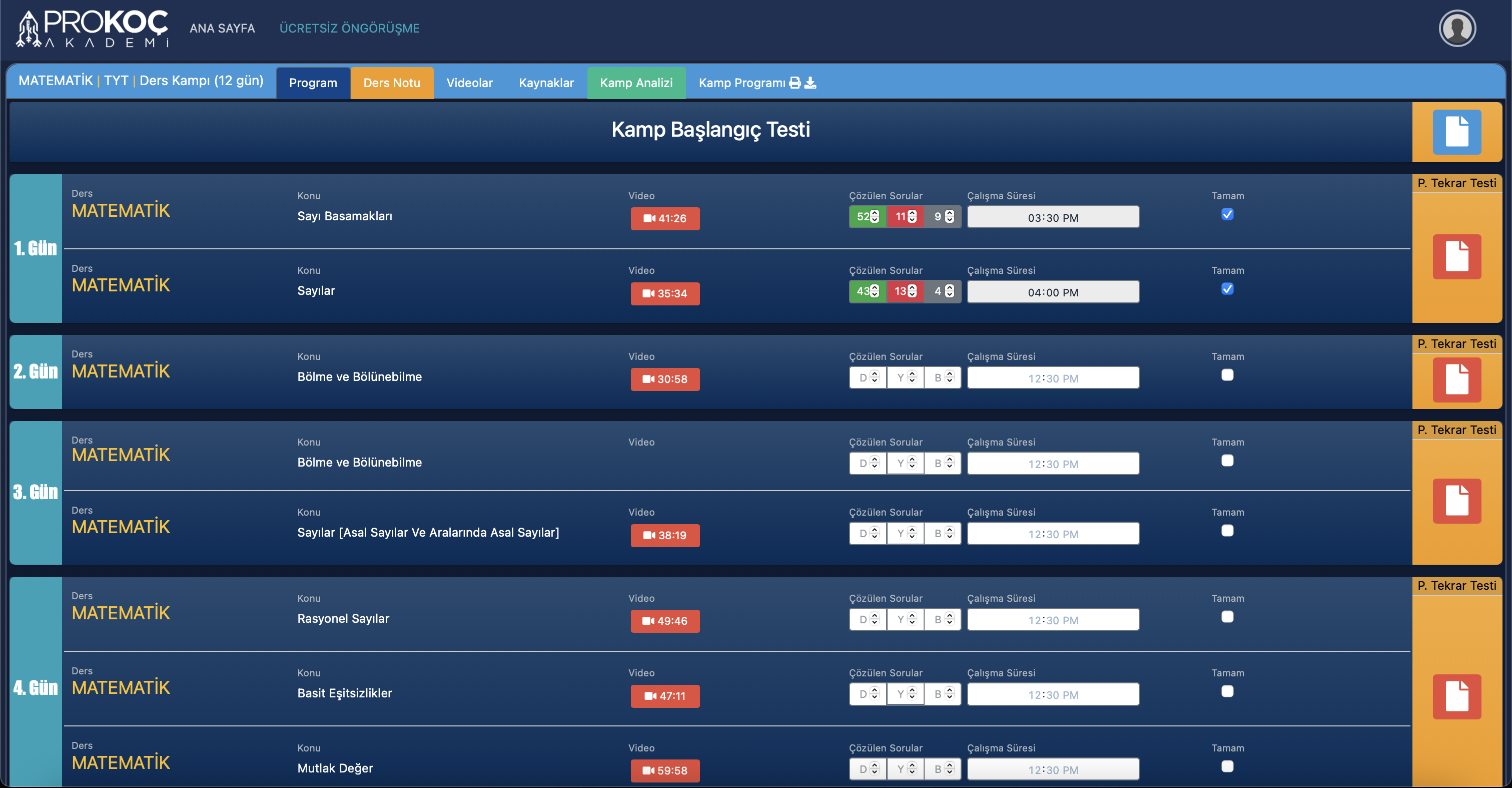Screen dimensions: 1512x788
Task: Play the 41:26 Sayı Basamakları video
Action: click(664, 218)
